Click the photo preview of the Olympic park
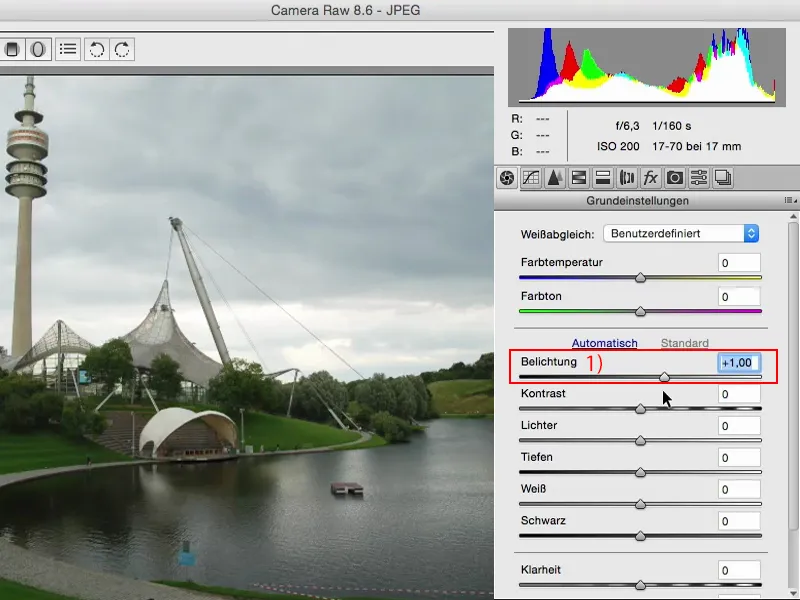Image resolution: width=800 pixels, height=600 pixels. [x=246, y=337]
